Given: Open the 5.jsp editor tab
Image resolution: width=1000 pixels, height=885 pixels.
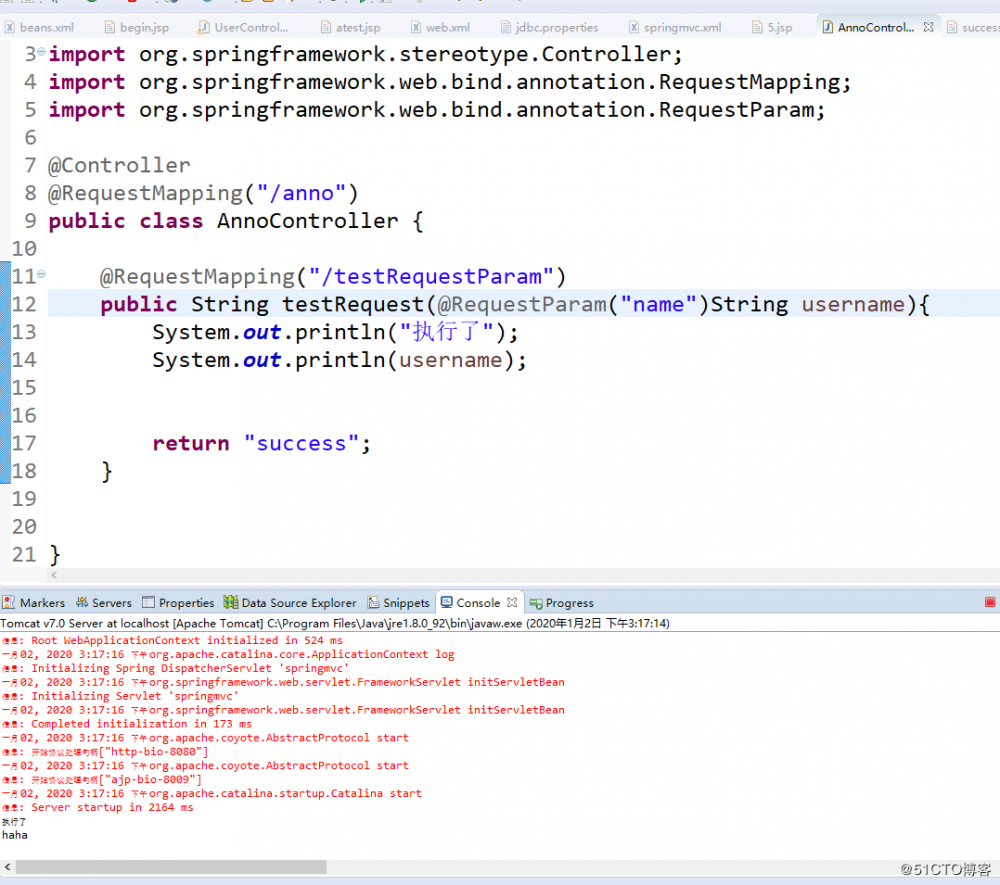Looking at the screenshot, I should pos(772,27).
